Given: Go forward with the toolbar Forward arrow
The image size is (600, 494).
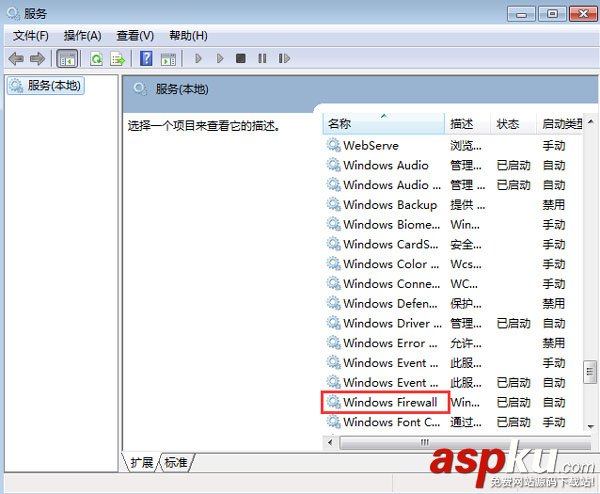Looking at the screenshot, I should 37,59.
